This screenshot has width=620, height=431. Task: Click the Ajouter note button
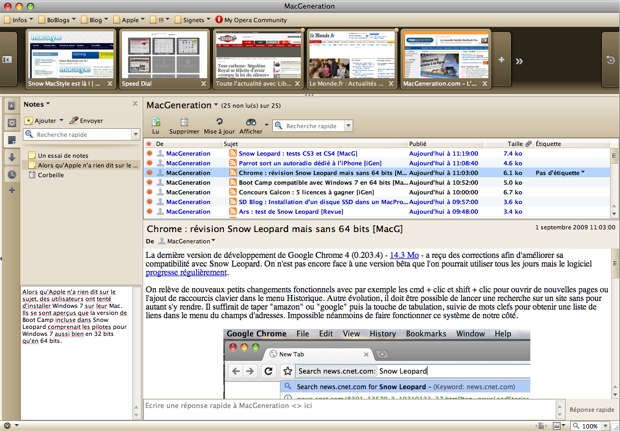tap(40, 121)
